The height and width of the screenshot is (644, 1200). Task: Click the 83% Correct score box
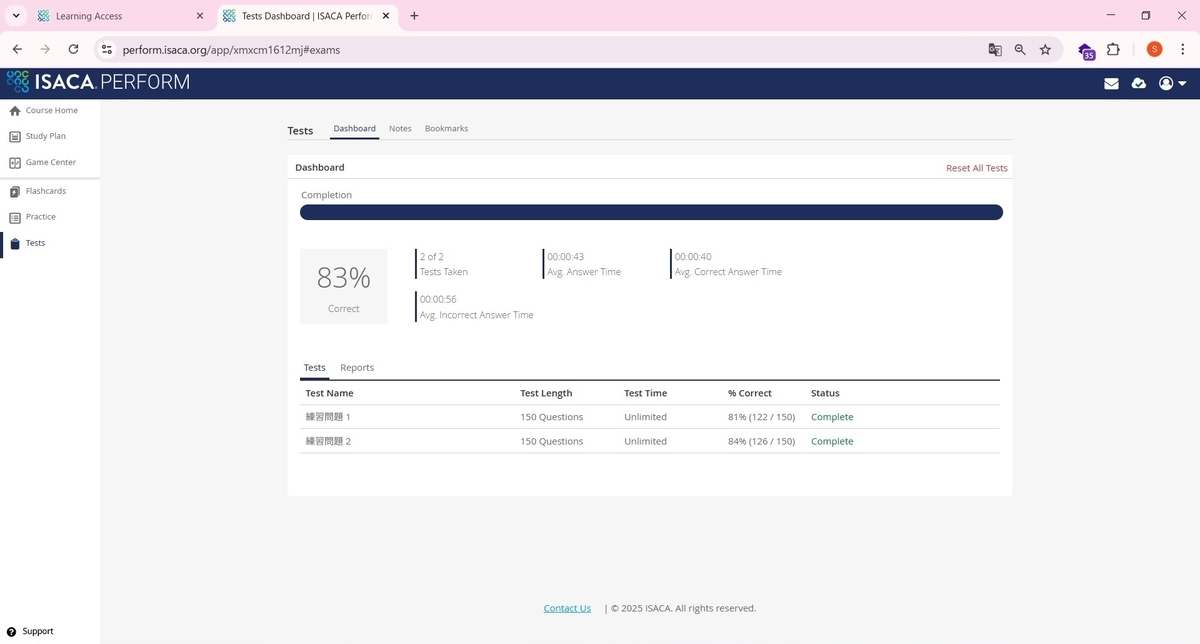coord(343,286)
